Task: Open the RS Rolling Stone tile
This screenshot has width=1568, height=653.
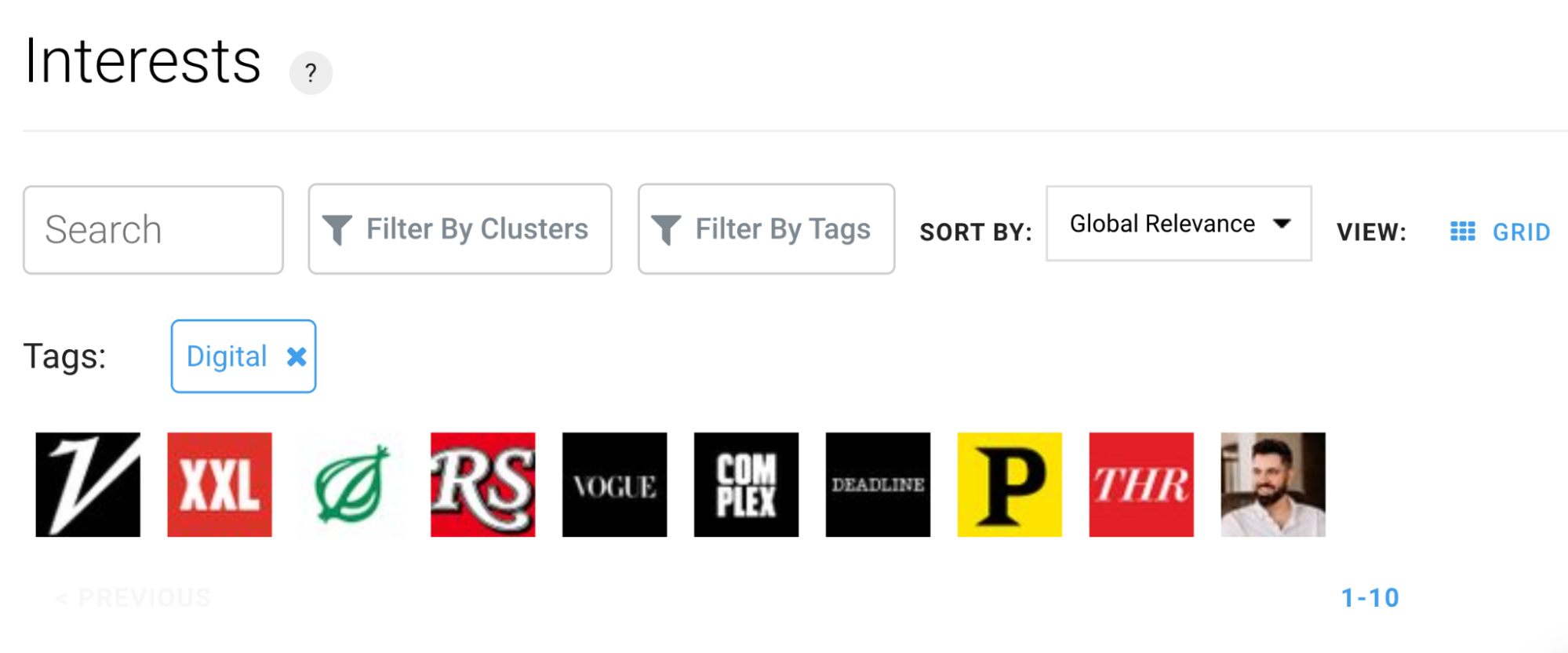Action: pyautogui.click(x=483, y=484)
